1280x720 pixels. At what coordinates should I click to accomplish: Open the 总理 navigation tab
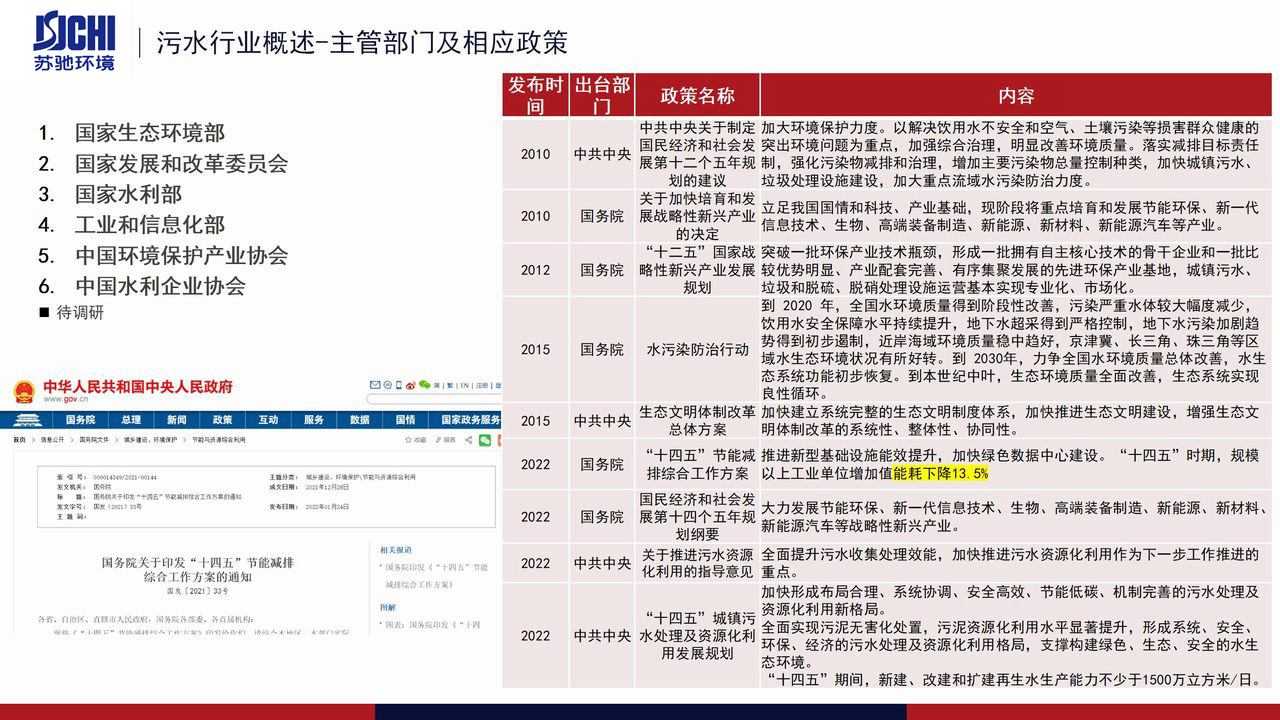tap(131, 420)
